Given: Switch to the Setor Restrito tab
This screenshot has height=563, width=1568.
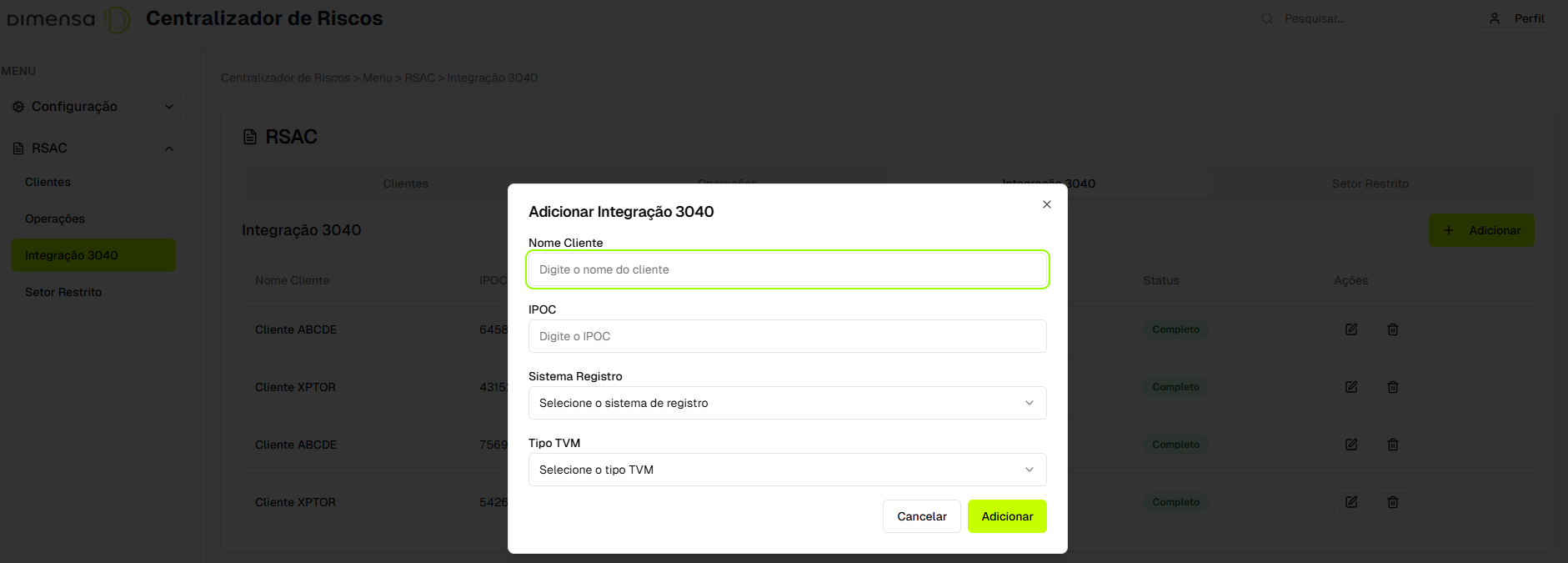Looking at the screenshot, I should point(1370,183).
